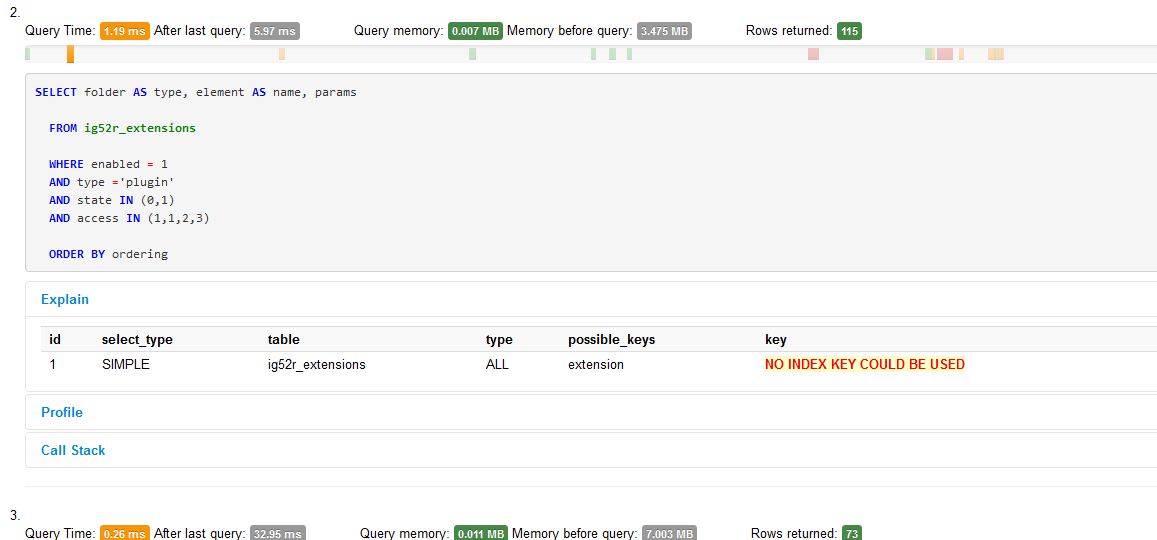The height and width of the screenshot is (540, 1157).
Task: Click the id cell showing '1'
Action: tap(52, 364)
